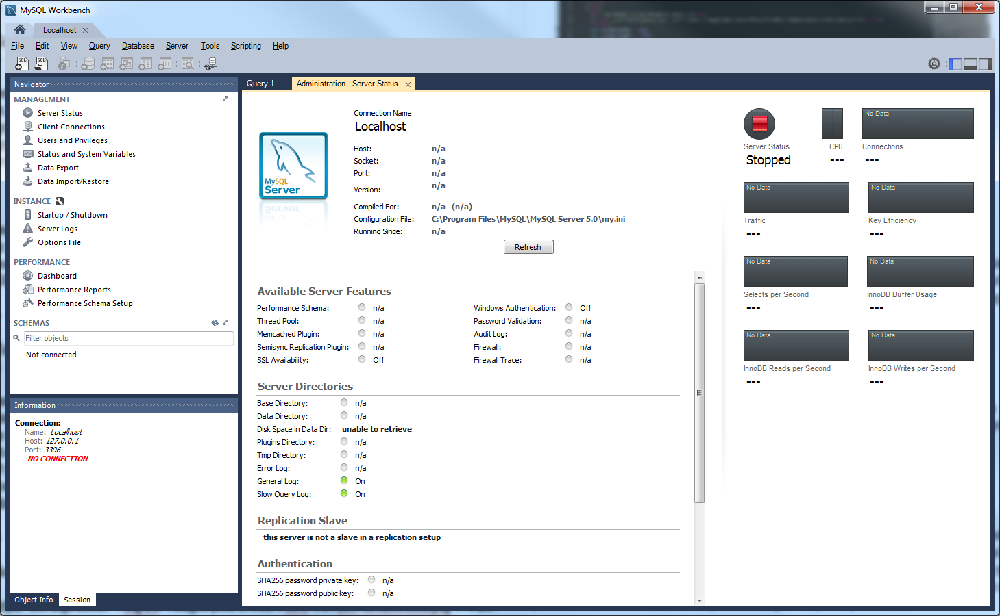Switch to the Session tab
Viewport: 1000px width, 616px height.
[x=77, y=600]
